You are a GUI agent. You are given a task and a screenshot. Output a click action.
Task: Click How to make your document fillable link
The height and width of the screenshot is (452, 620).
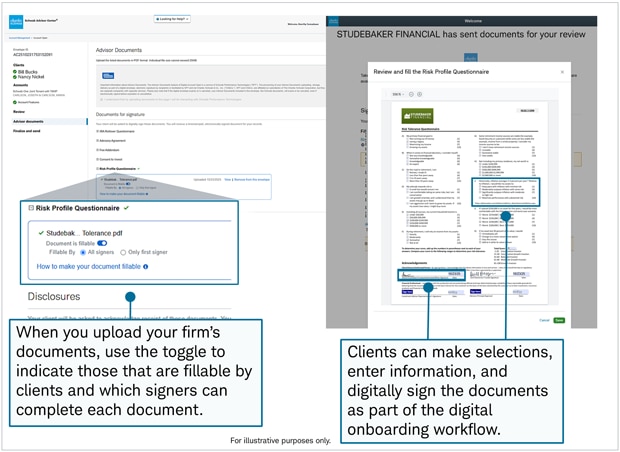(88, 267)
